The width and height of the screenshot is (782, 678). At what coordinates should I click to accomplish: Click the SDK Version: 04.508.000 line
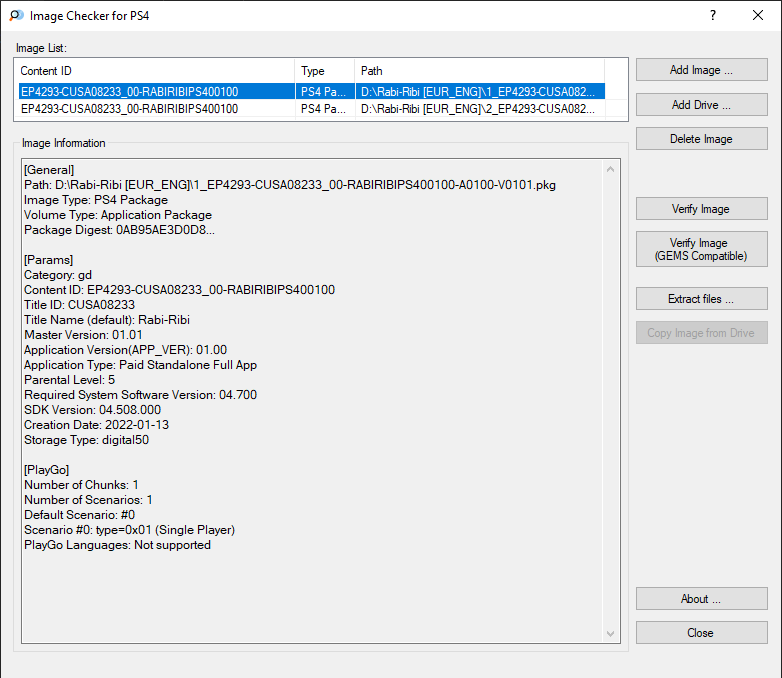pyautogui.click(x=93, y=410)
